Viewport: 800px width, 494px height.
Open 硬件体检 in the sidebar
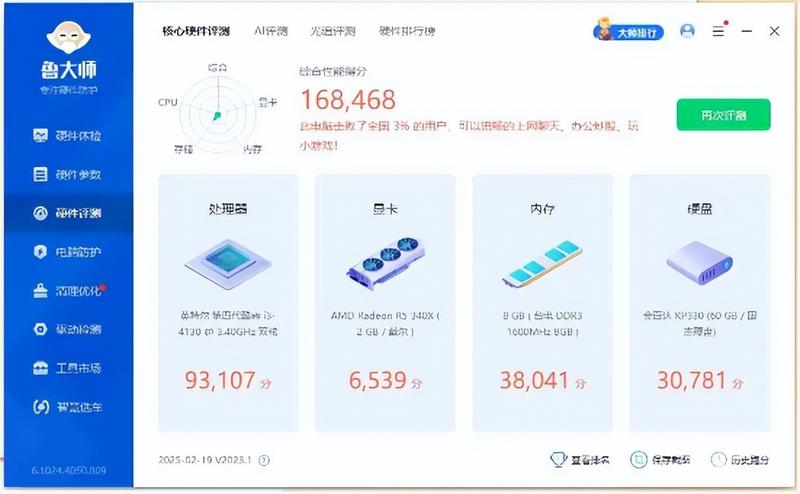click(x=67, y=135)
